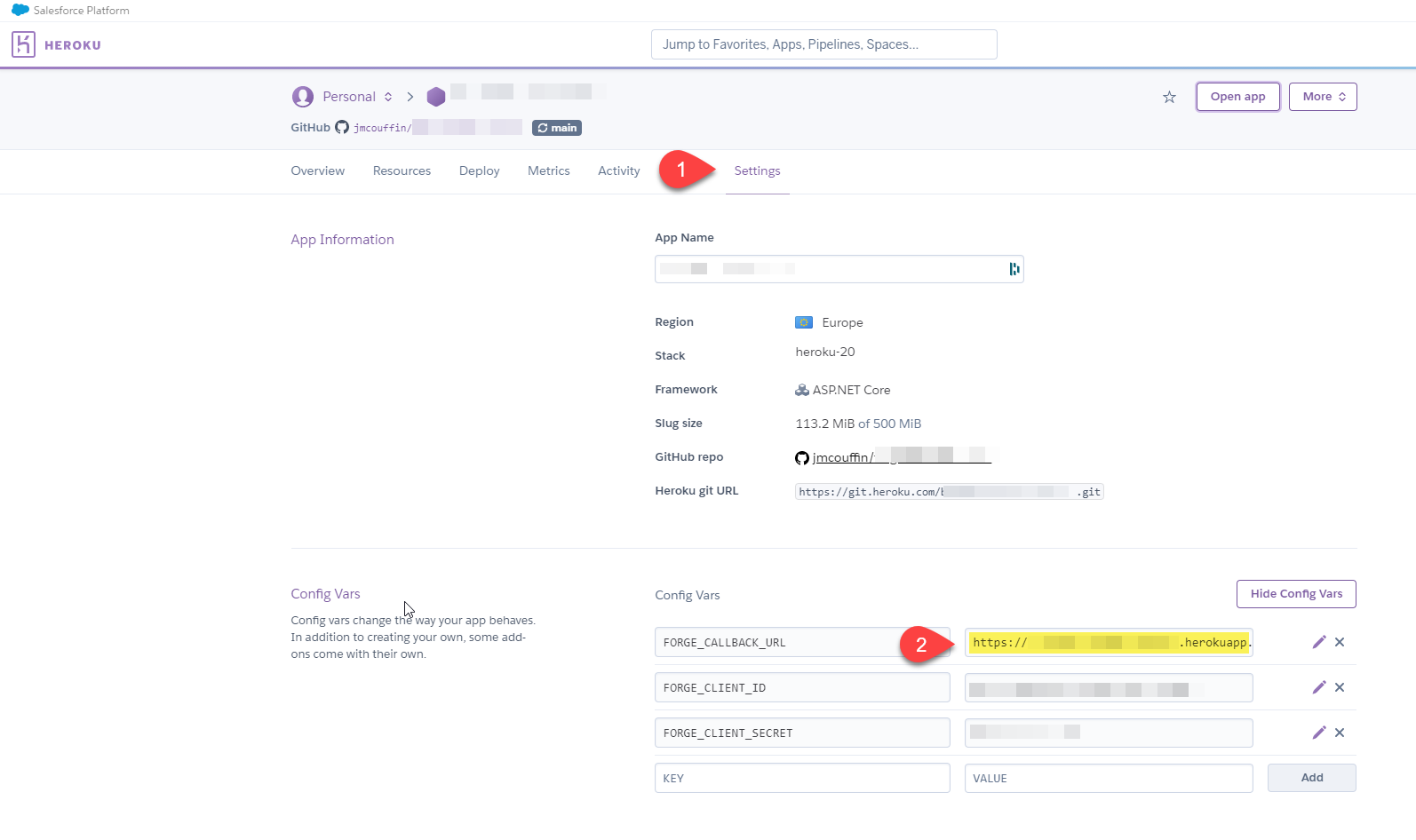This screenshot has width=1416, height=840.
Task: Switch to the Resources tab
Action: (x=402, y=170)
